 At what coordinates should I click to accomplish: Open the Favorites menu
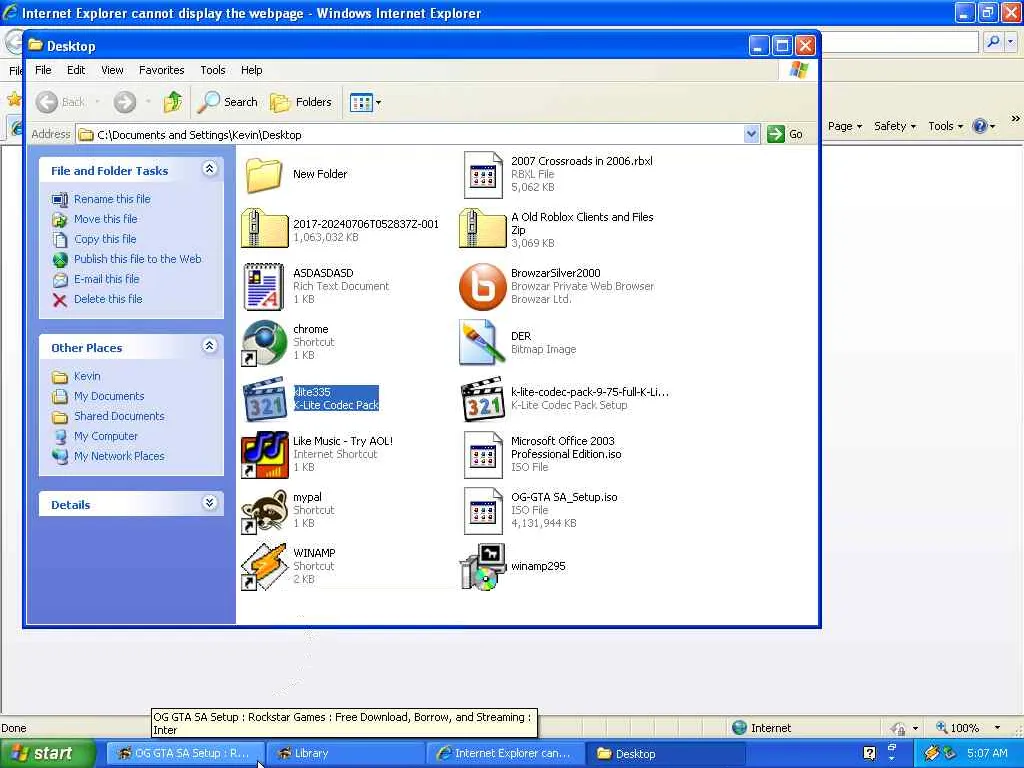pyautogui.click(x=161, y=70)
